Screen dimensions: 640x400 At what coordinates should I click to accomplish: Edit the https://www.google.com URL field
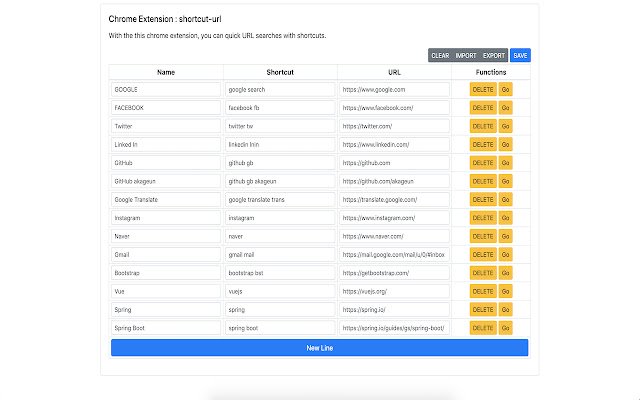394,89
